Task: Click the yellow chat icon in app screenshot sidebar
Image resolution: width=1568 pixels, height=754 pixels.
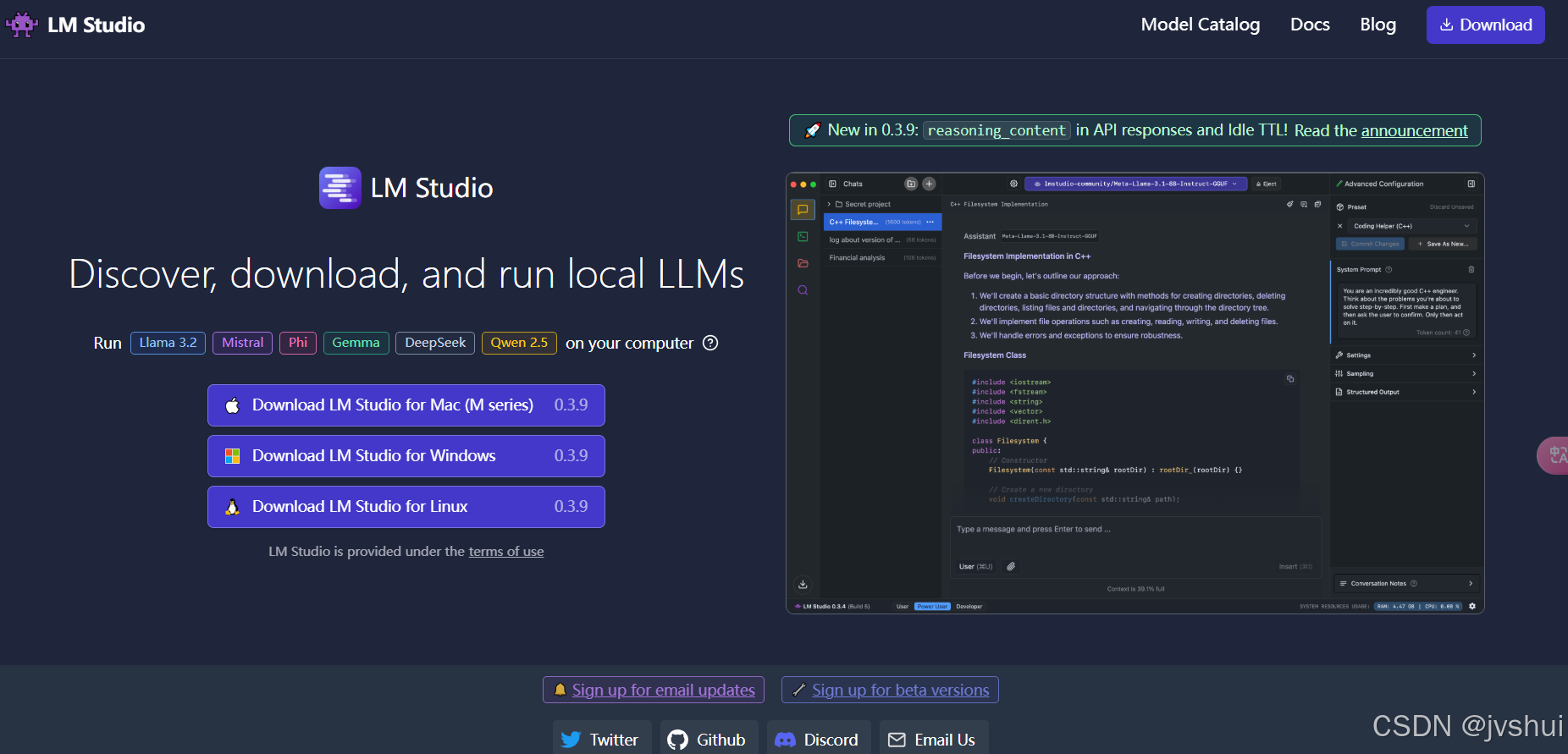Action: coord(803,210)
